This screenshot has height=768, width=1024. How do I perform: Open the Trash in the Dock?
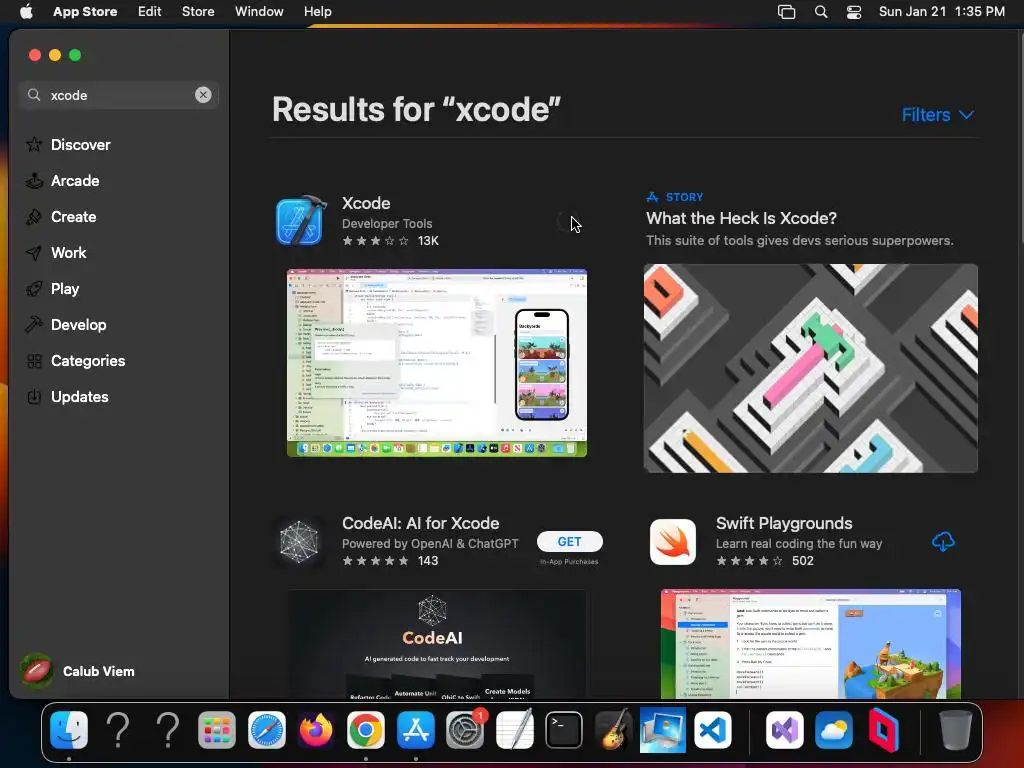[x=955, y=729]
